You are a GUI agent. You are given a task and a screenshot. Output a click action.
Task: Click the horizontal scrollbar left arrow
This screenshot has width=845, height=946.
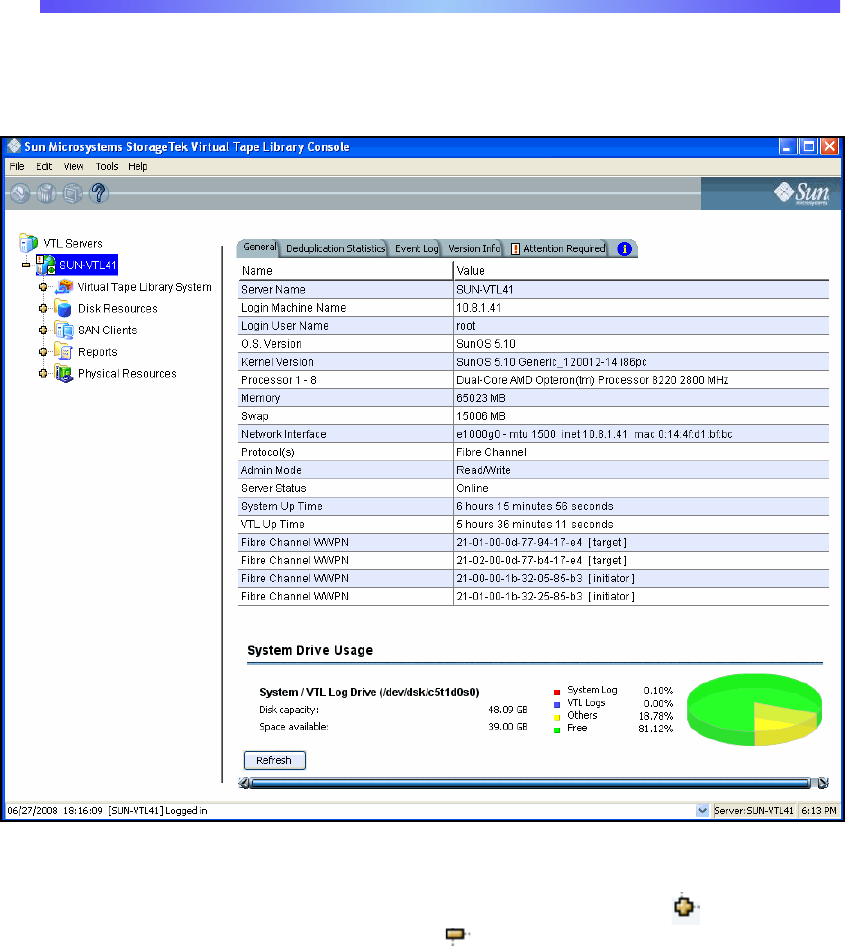coord(244,783)
